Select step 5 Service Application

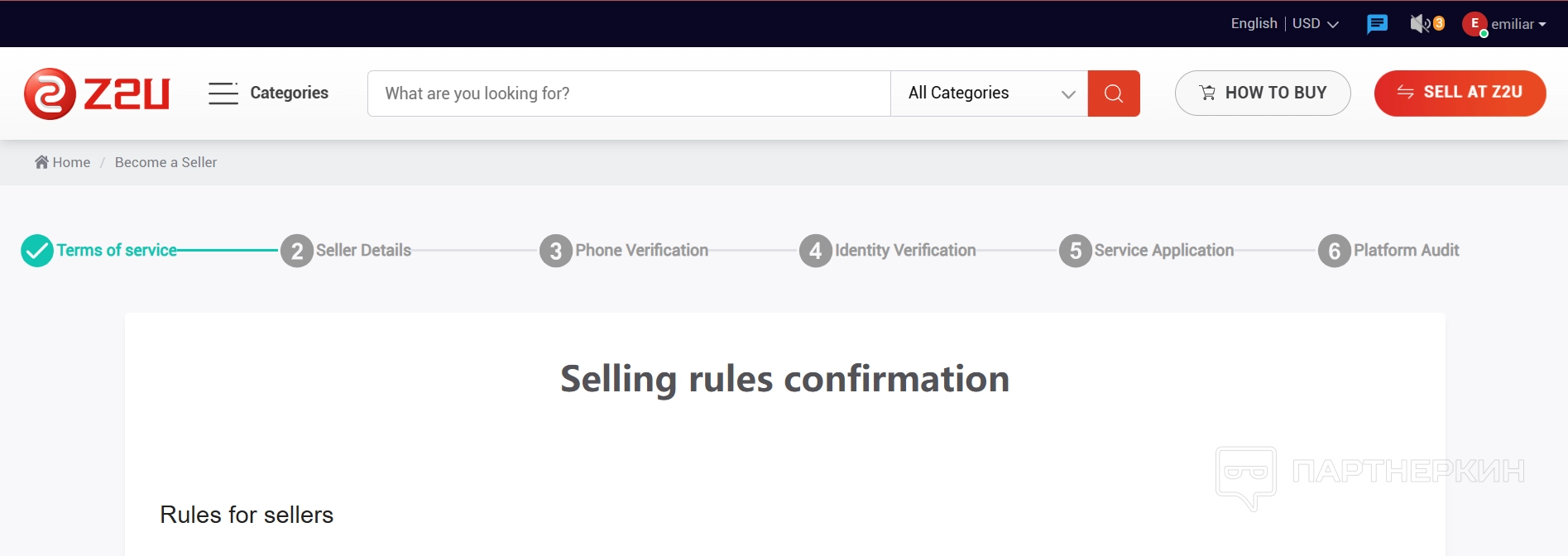(1076, 251)
